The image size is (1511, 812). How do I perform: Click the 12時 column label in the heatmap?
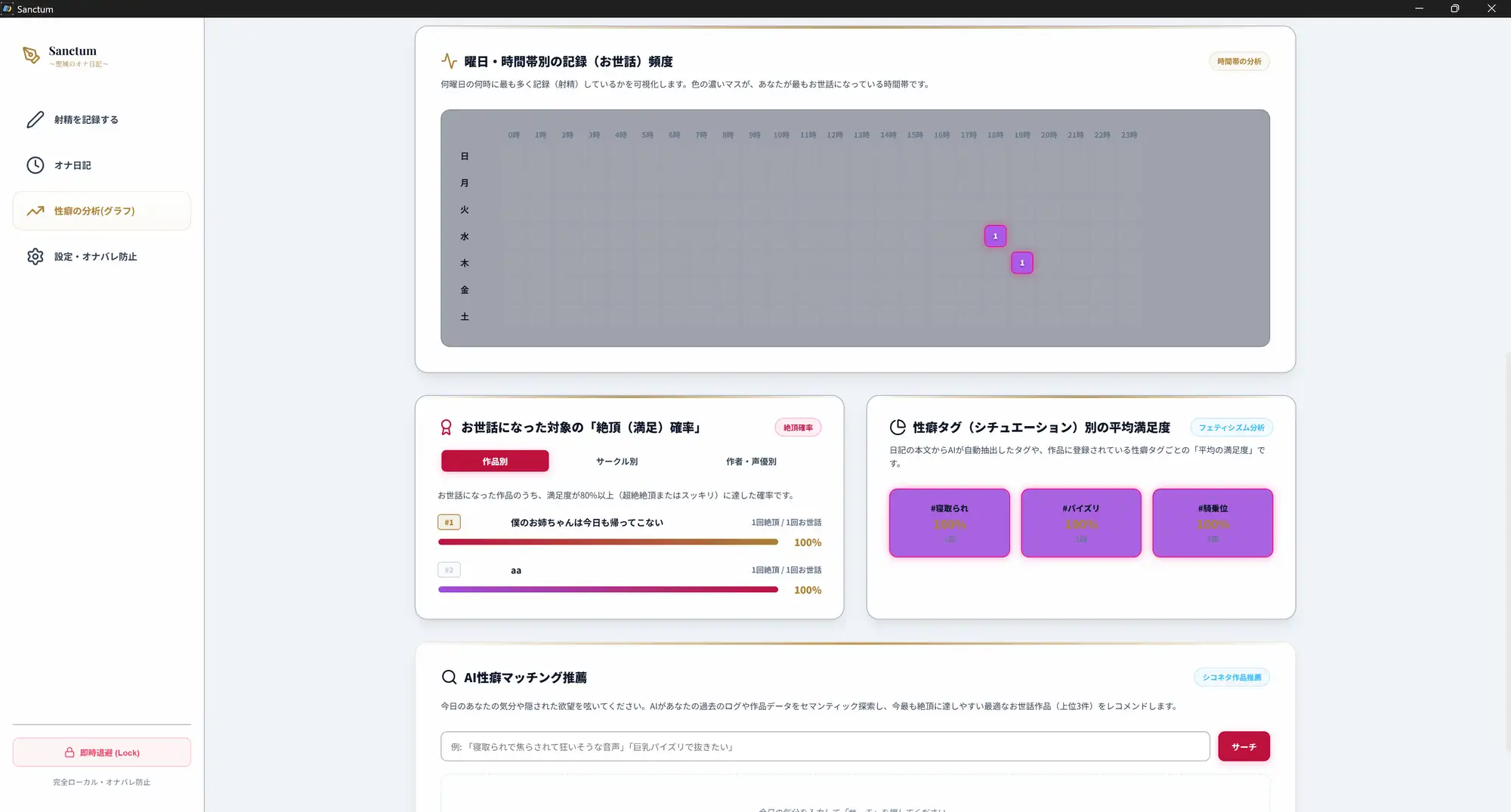pyautogui.click(x=835, y=135)
